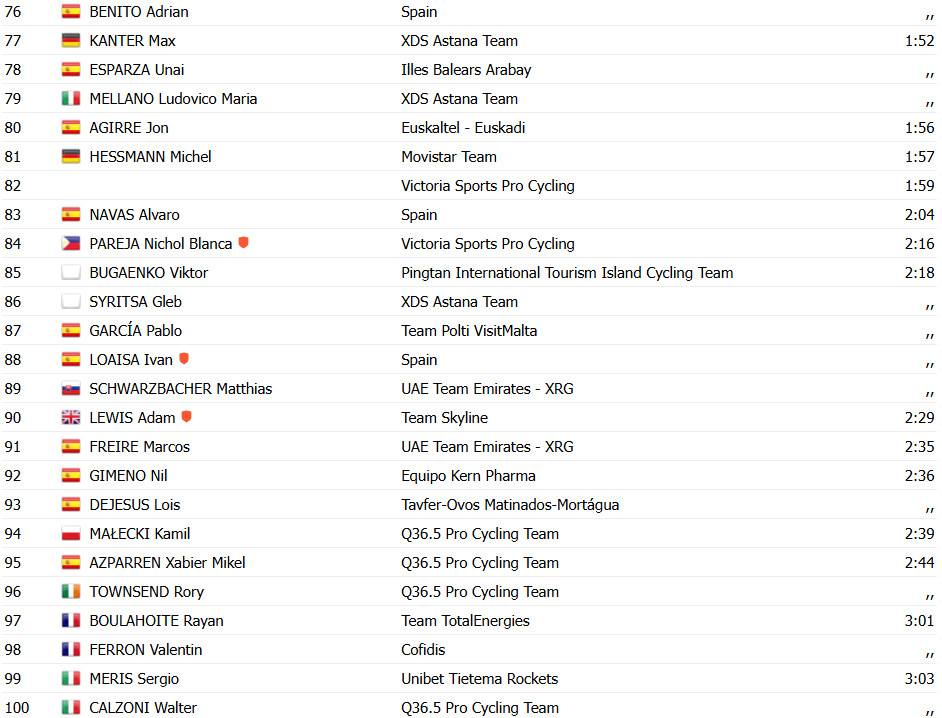Open rider KANTER Max

[x=132, y=40]
